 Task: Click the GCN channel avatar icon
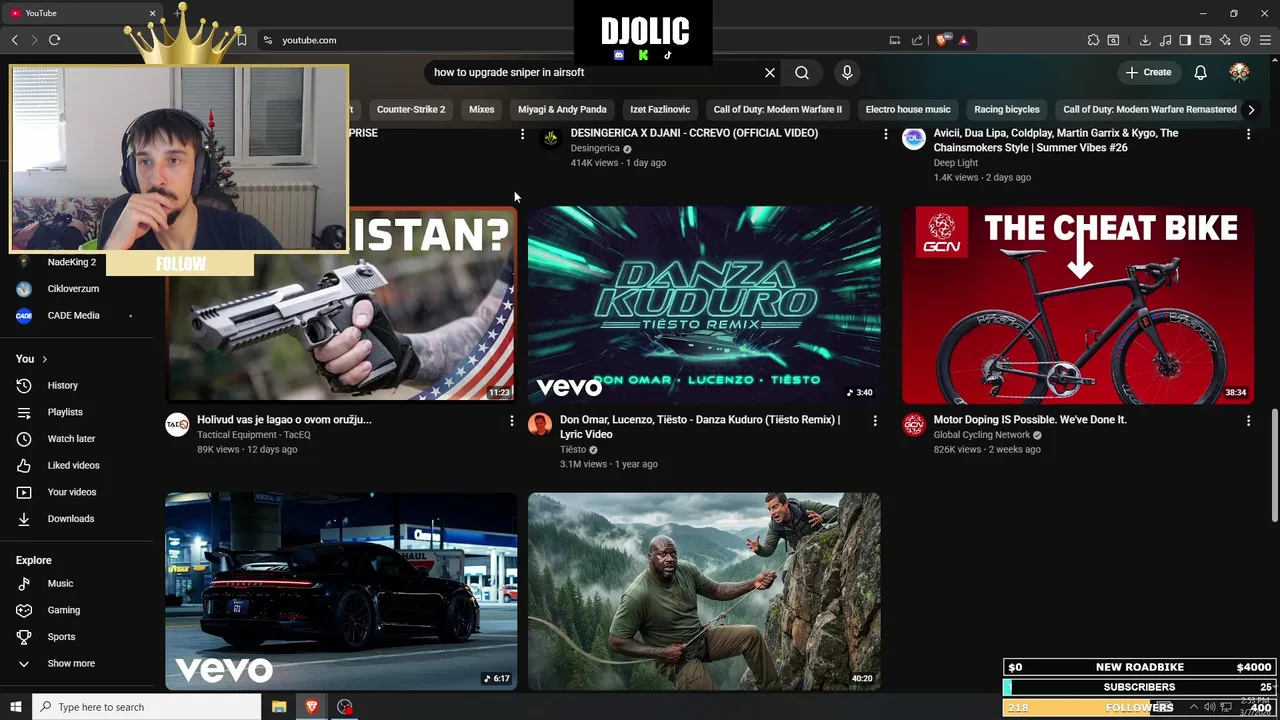pos(914,425)
